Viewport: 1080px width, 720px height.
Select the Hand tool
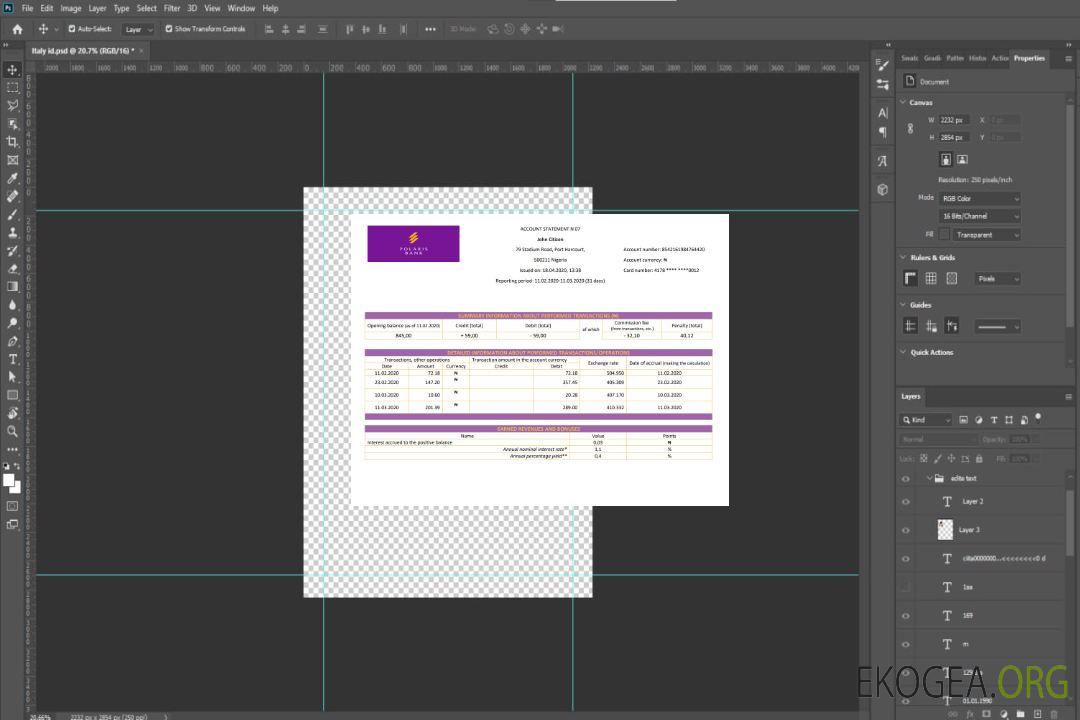[x=12, y=413]
